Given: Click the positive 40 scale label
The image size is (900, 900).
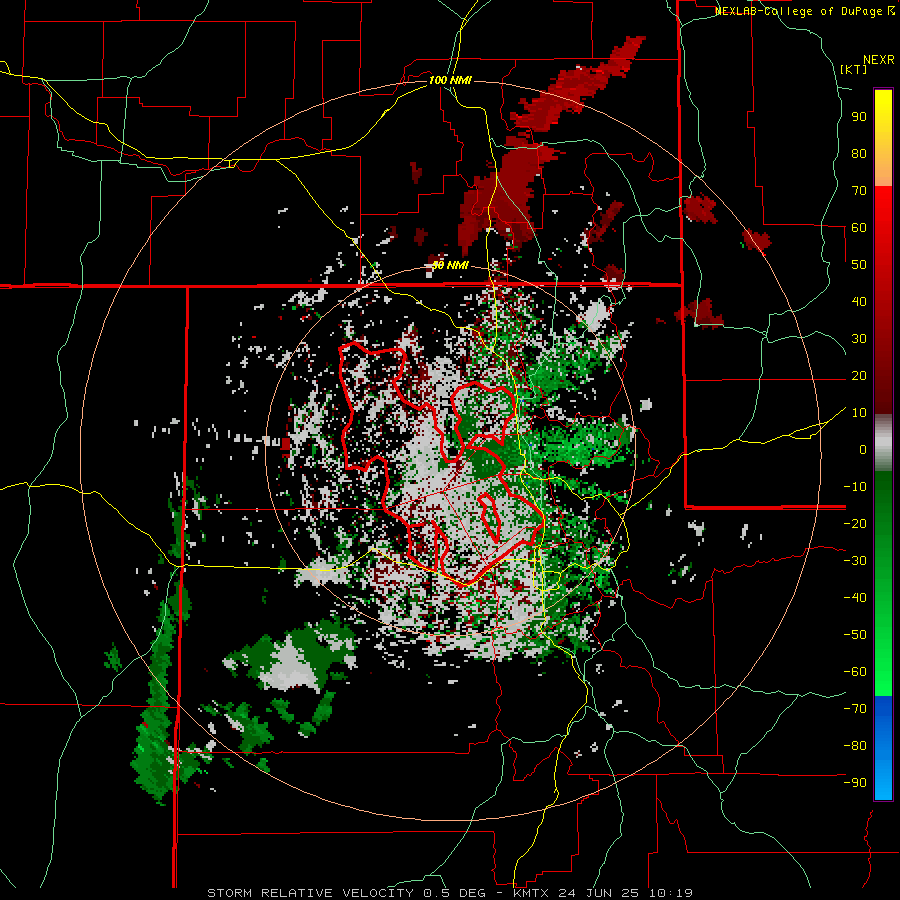Looking at the screenshot, I should [859, 302].
